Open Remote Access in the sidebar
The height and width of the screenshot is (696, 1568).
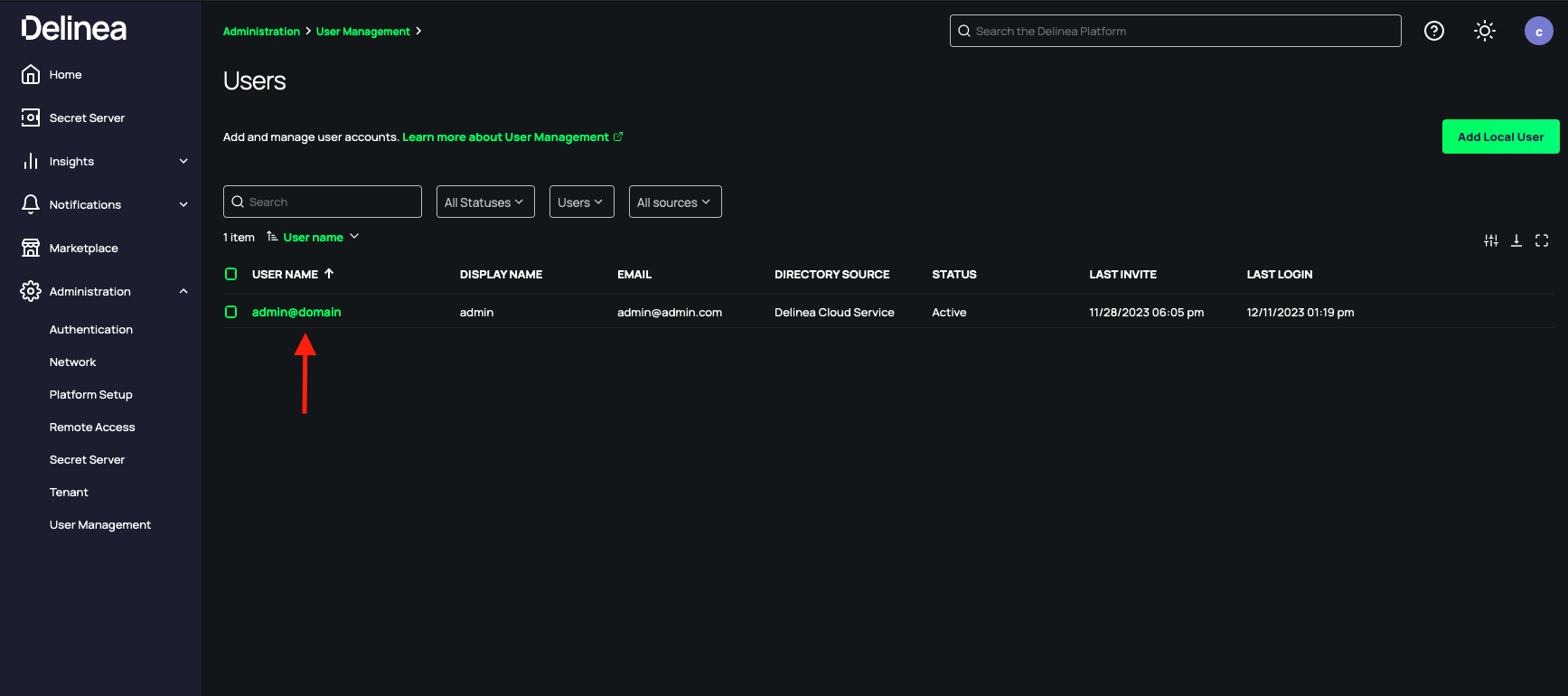[92, 427]
